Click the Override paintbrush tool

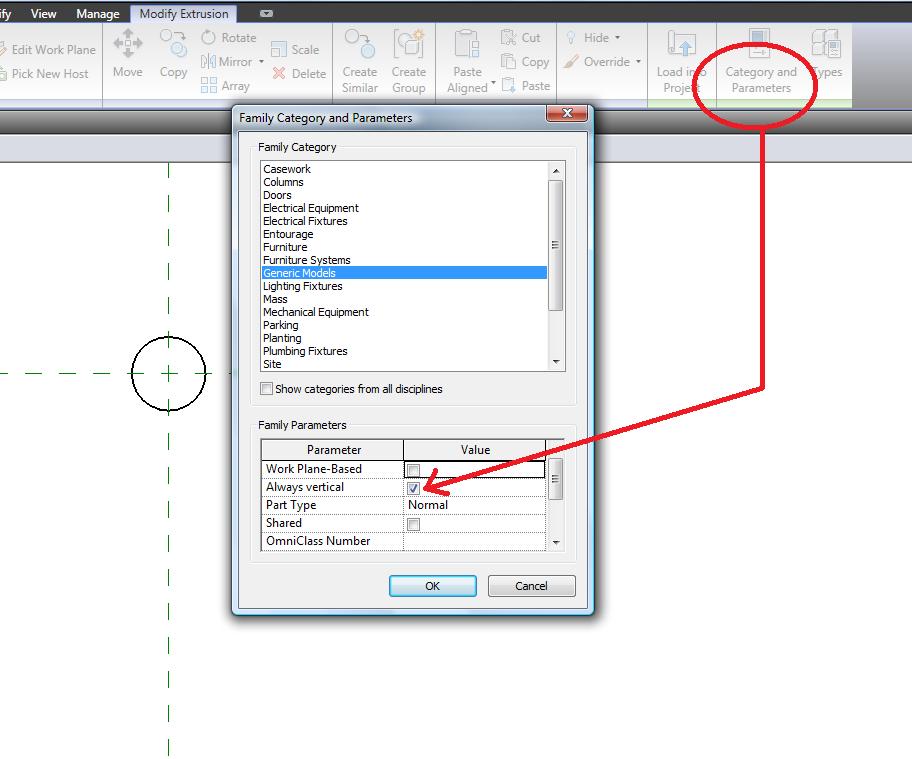[597, 62]
